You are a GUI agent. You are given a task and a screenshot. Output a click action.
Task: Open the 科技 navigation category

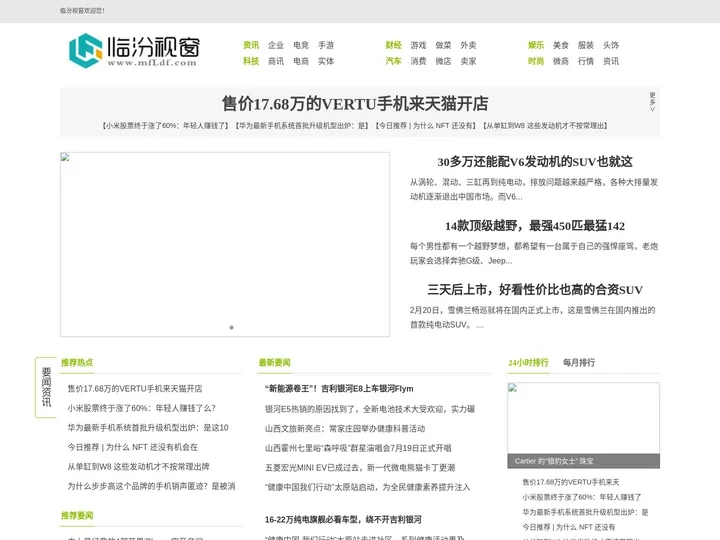coord(251,61)
